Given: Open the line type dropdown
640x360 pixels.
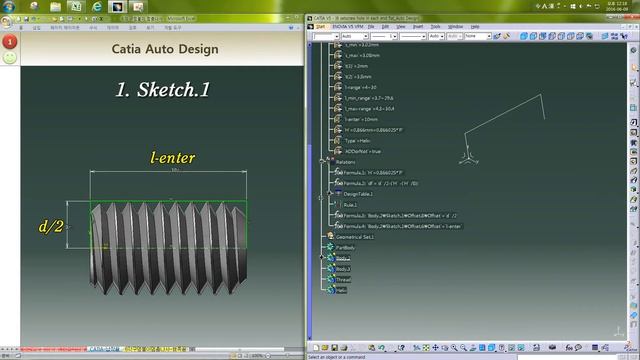Looking at the screenshot, I should (x=424, y=36).
